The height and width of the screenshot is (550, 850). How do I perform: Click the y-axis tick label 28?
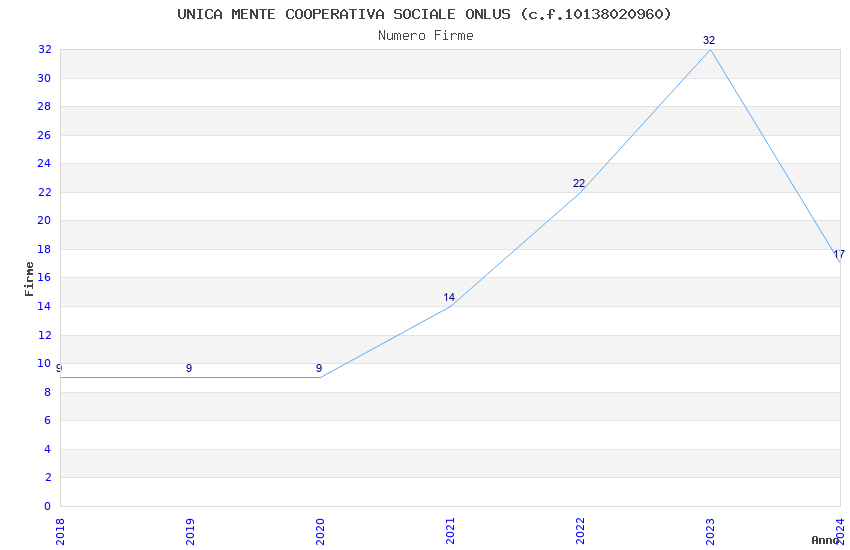tap(44, 106)
